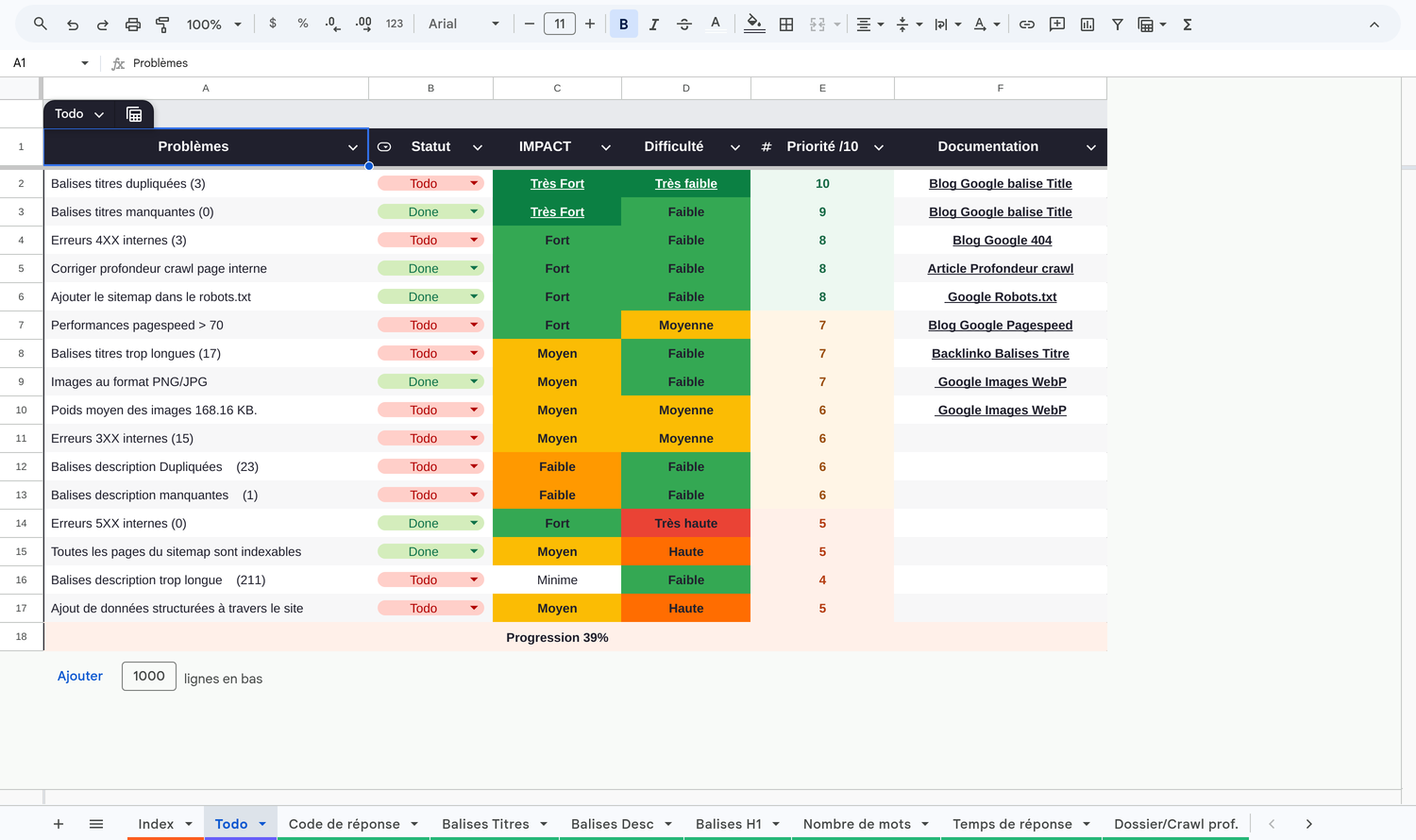
Task: Click the create filter funnel icon
Action: pyautogui.click(x=1118, y=25)
